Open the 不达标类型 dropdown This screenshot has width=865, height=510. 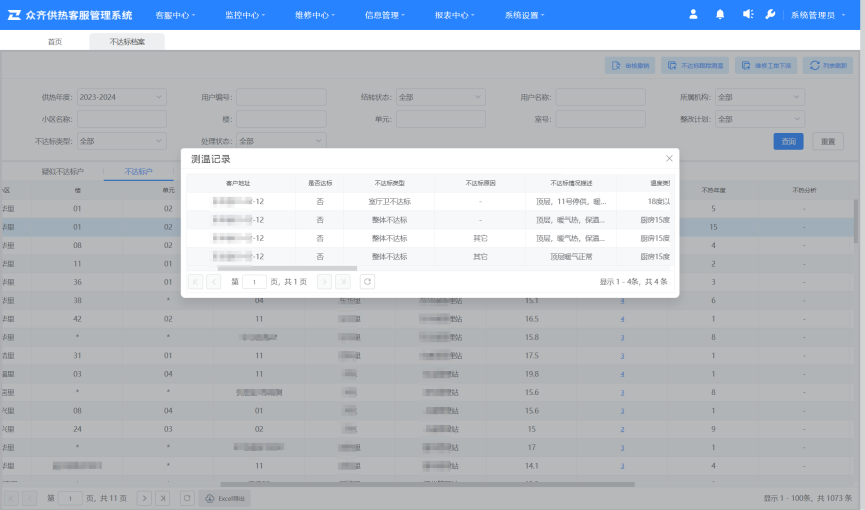pos(121,141)
